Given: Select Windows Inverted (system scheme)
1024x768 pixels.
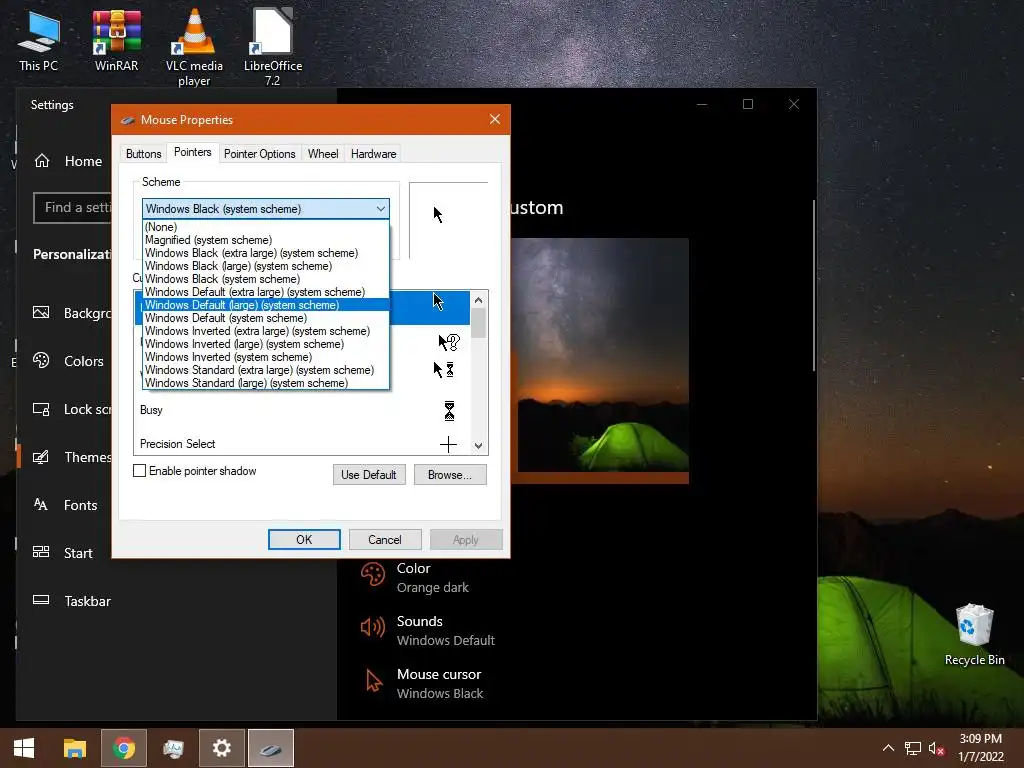Looking at the screenshot, I should (x=266, y=357).
